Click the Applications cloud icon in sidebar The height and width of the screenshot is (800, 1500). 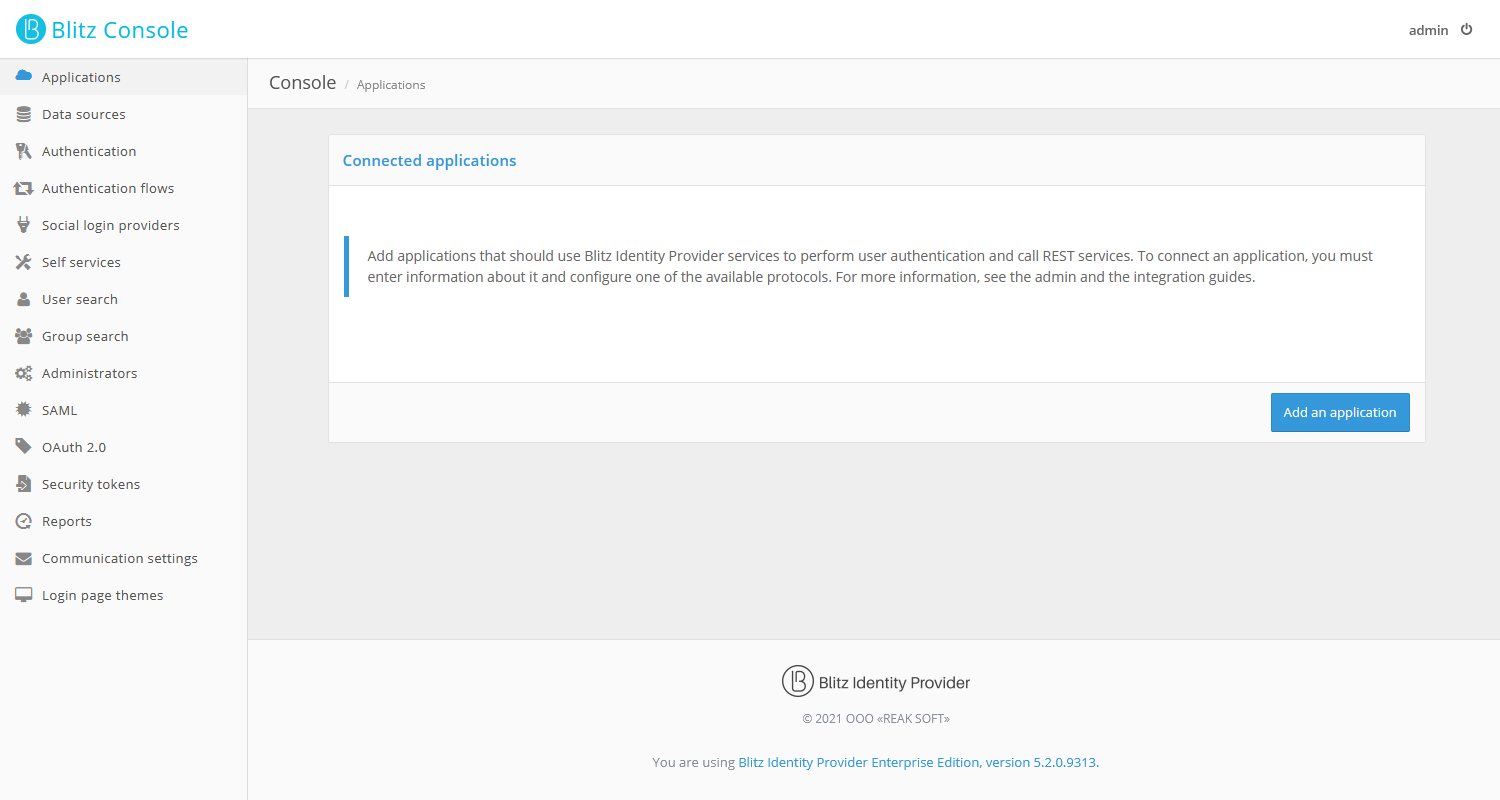click(24, 77)
